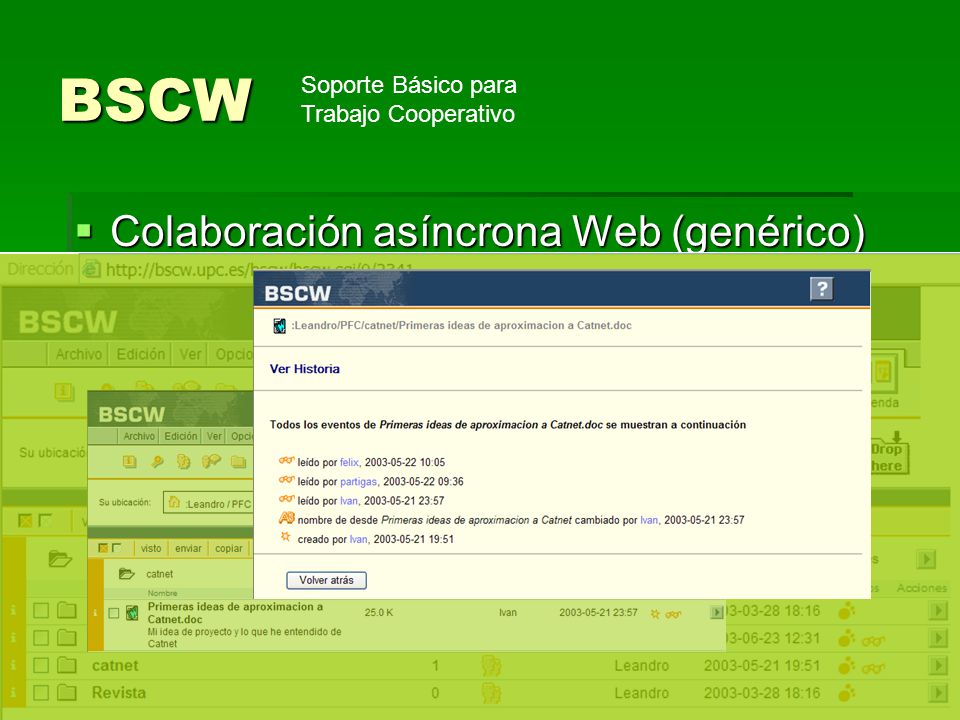Open Archivo menu in the background BSCW window
Screen dimensions: 960x720
[x=78, y=354]
